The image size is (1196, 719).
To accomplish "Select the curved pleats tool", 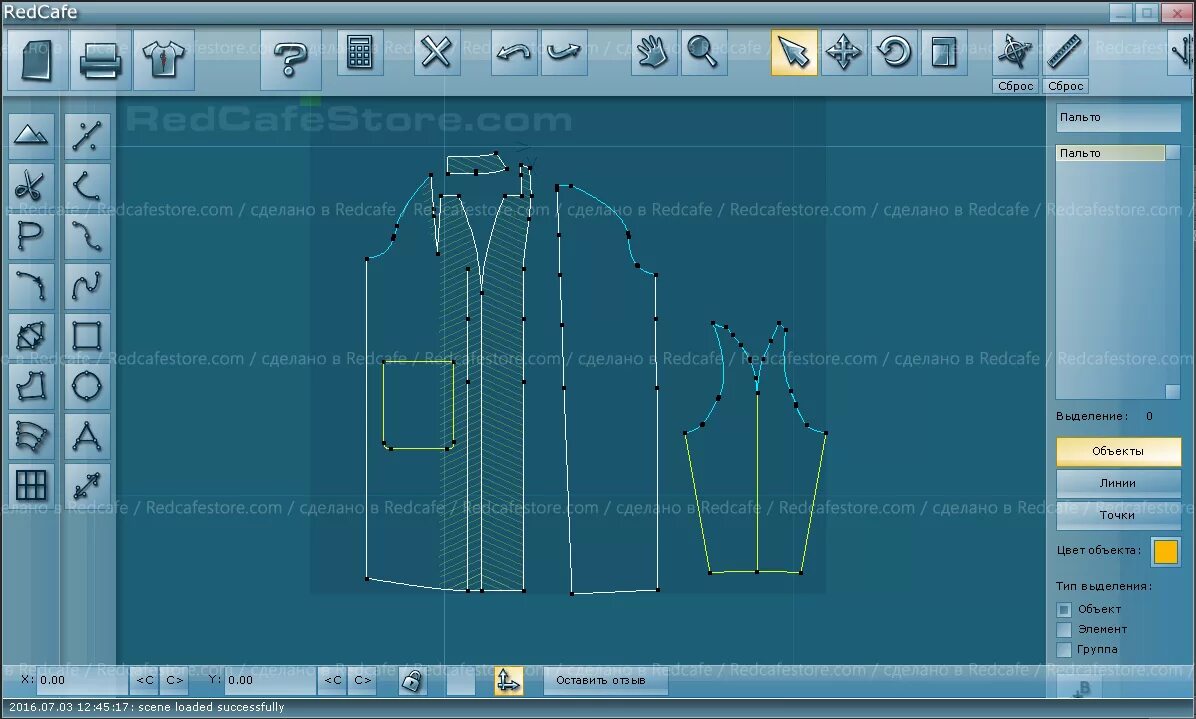I will tap(31, 436).
